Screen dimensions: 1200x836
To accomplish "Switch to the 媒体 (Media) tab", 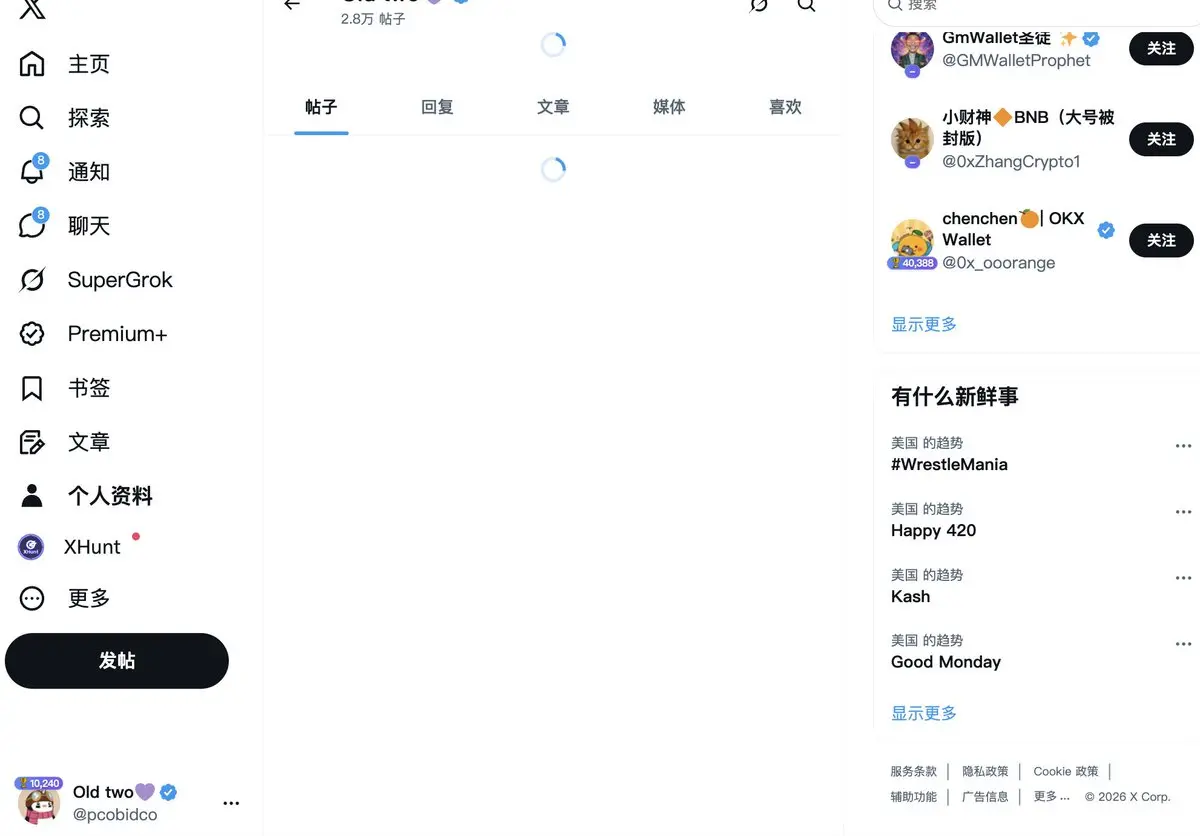I will [669, 107].
